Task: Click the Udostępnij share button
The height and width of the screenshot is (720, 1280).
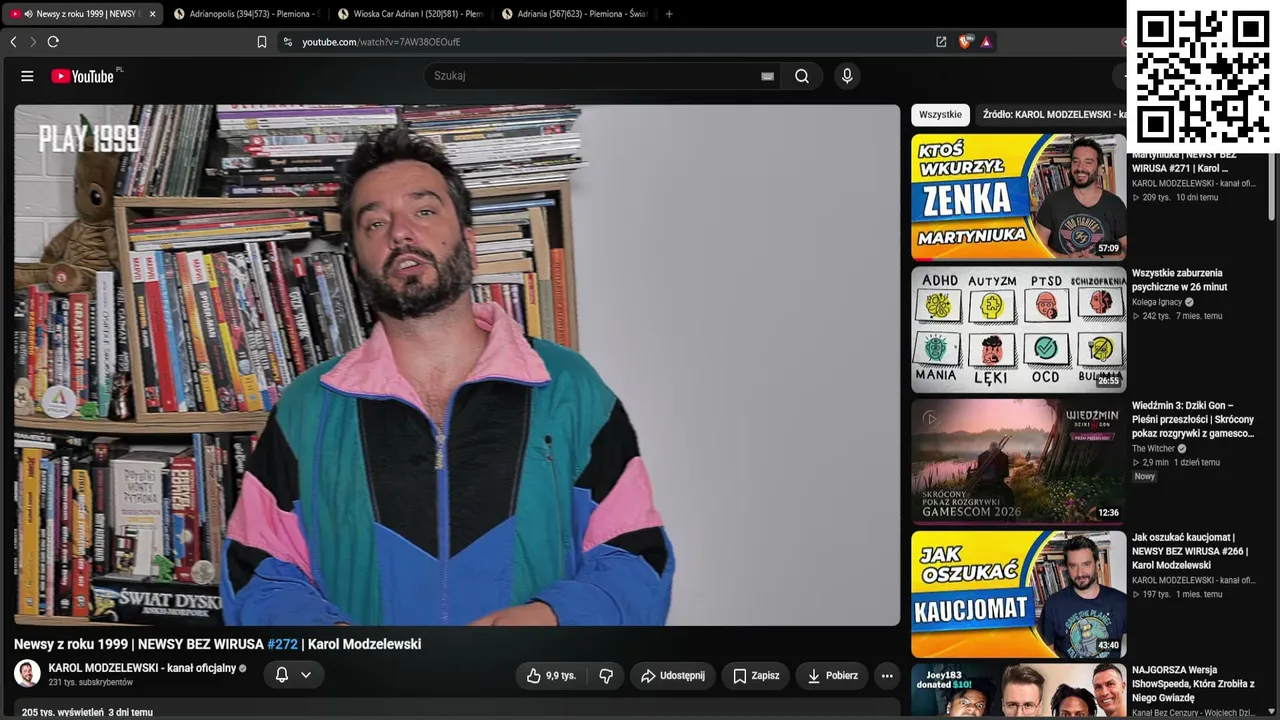Action: (673, 676)
